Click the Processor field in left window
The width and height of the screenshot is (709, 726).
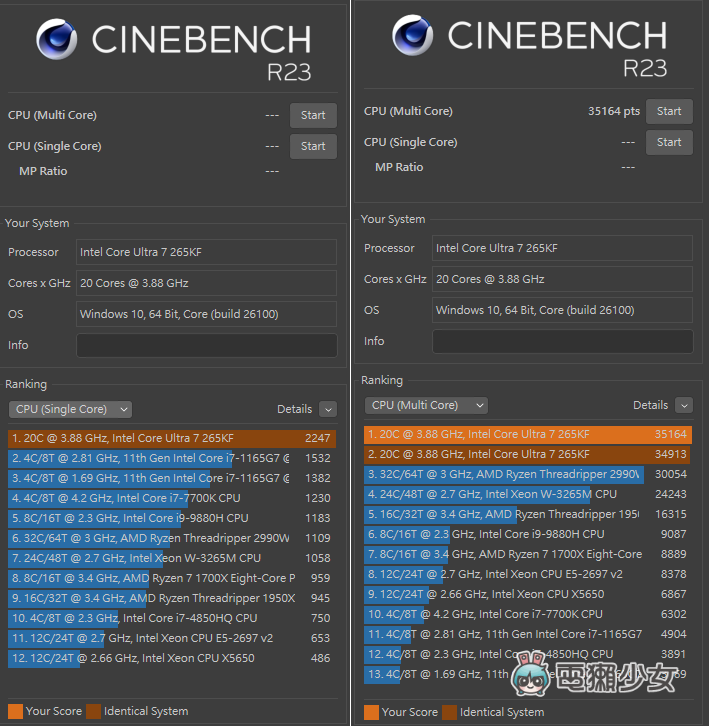click(207, 252)
